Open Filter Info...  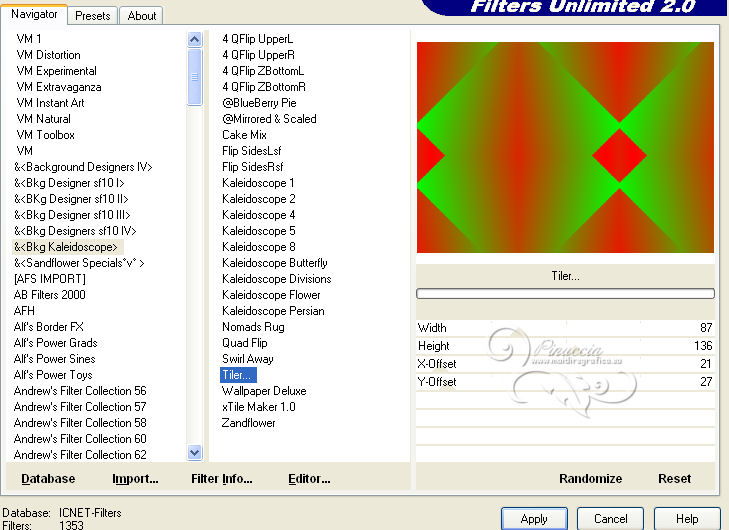click(x=222, y=479)
